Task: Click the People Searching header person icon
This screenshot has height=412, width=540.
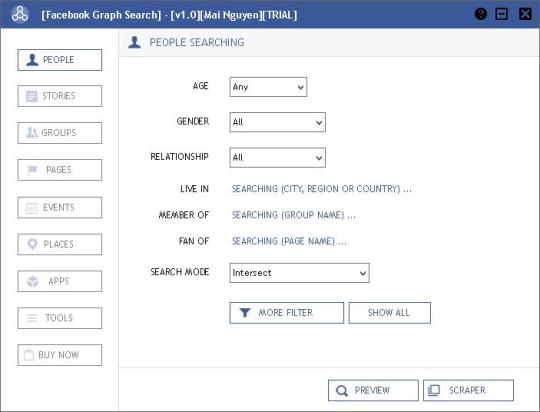Action: click(134, 42)
